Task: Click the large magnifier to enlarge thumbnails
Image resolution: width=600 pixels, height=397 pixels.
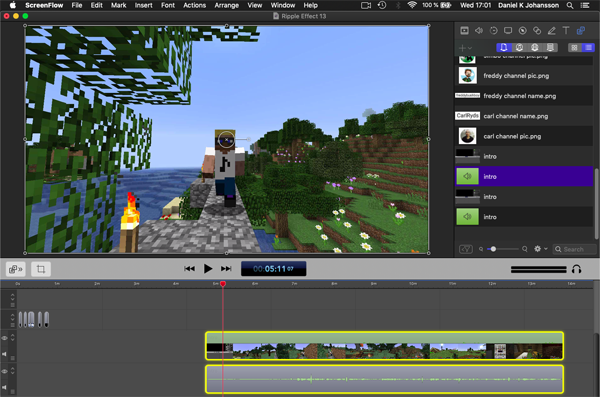Action: [x=525, y=249]
